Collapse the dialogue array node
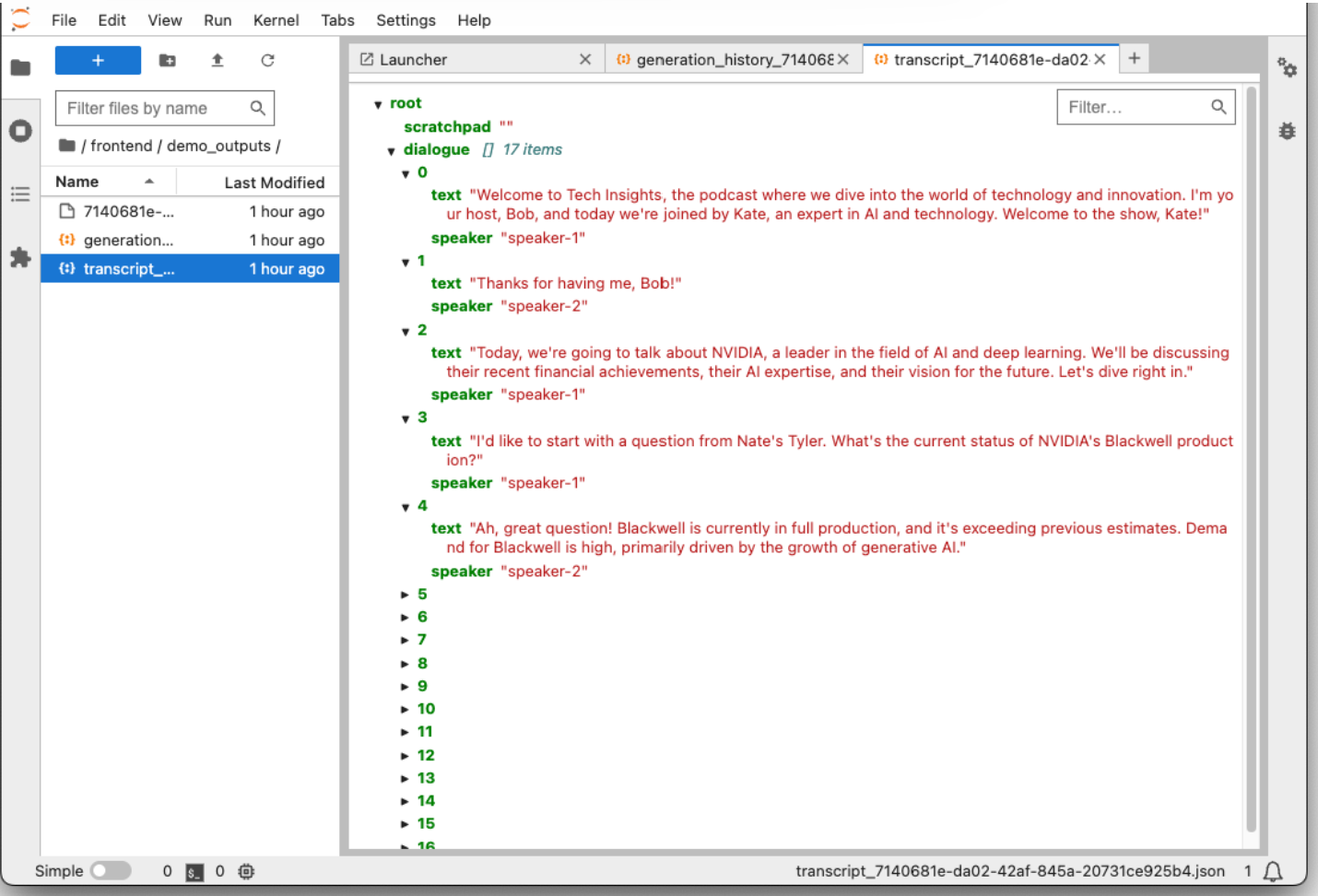 (392, 150)
